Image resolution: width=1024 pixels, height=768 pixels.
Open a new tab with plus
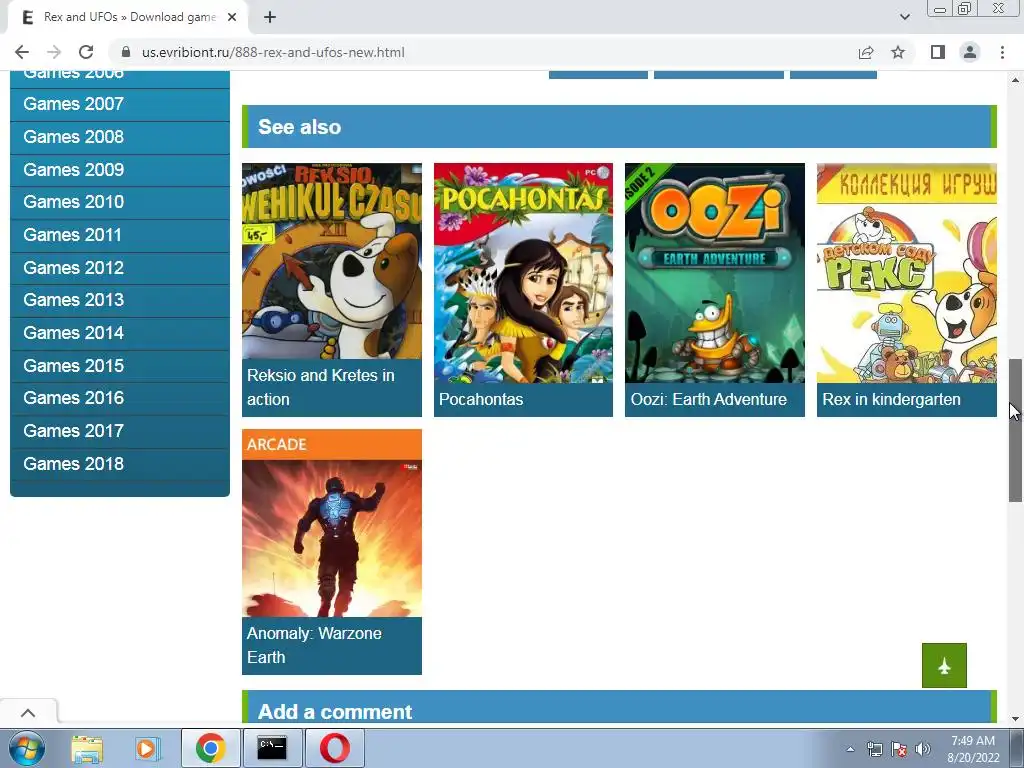pos(270,18)
